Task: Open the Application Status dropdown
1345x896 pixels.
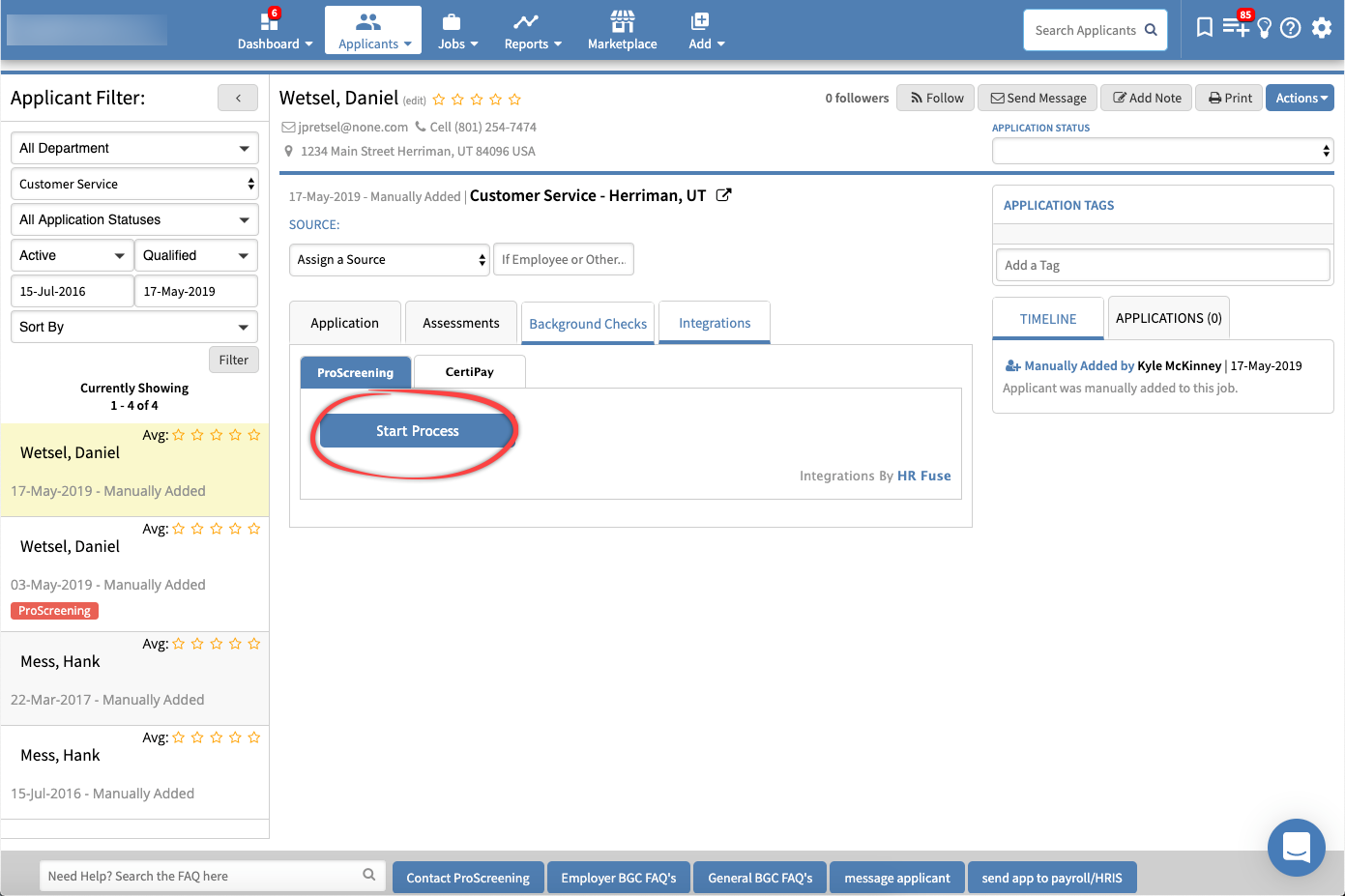Action: (1162, 151)
